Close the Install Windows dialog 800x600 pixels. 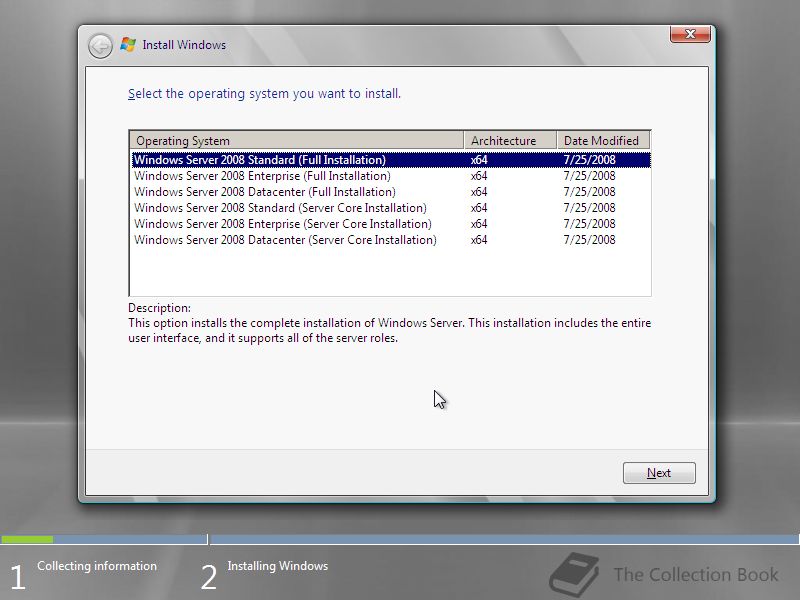point(690,34)
